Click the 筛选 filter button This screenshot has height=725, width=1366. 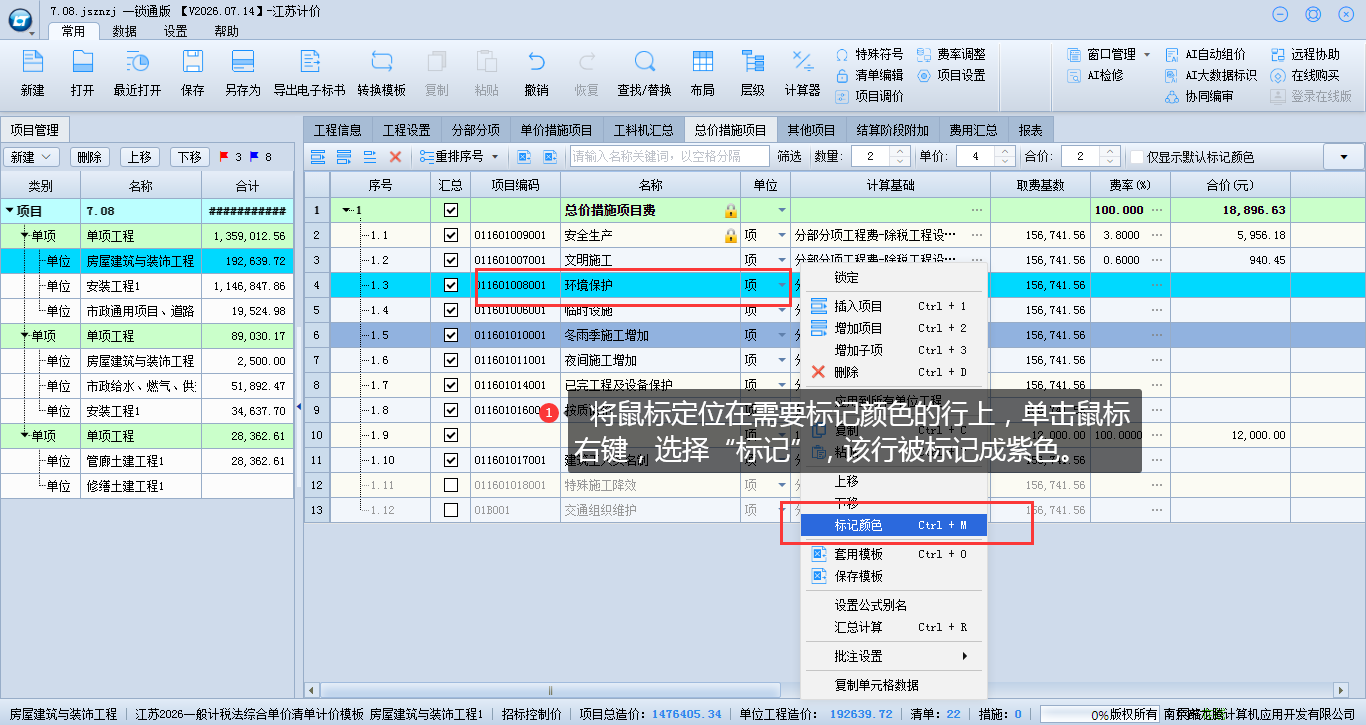pos(789,157)
